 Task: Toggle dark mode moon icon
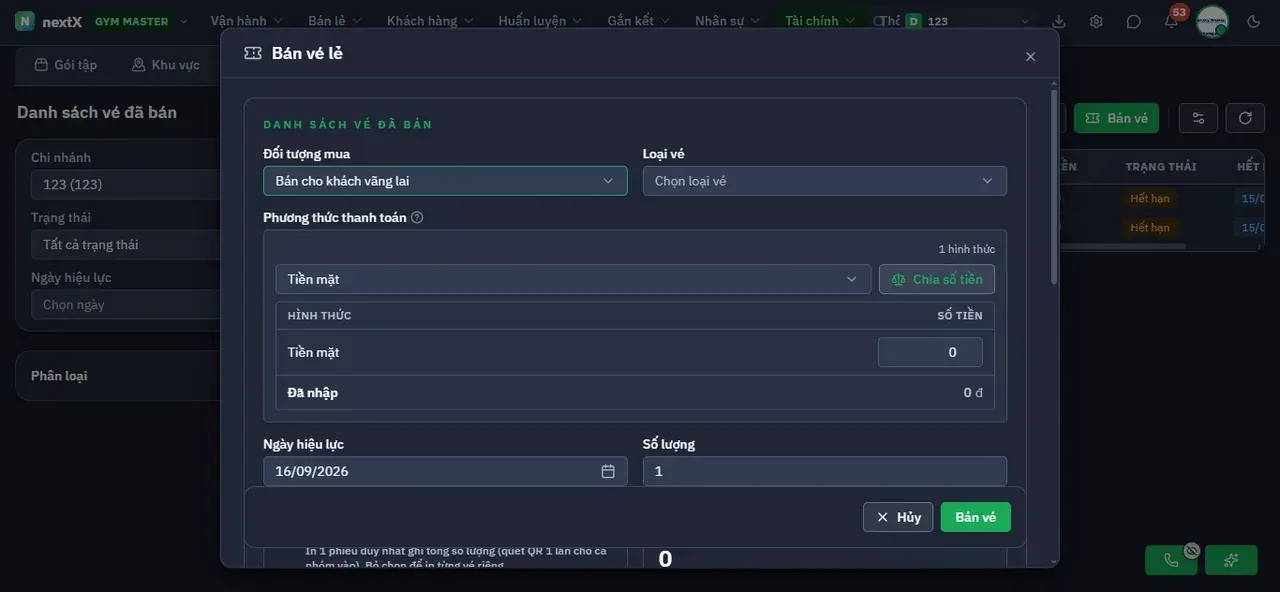click(1254, 21)
